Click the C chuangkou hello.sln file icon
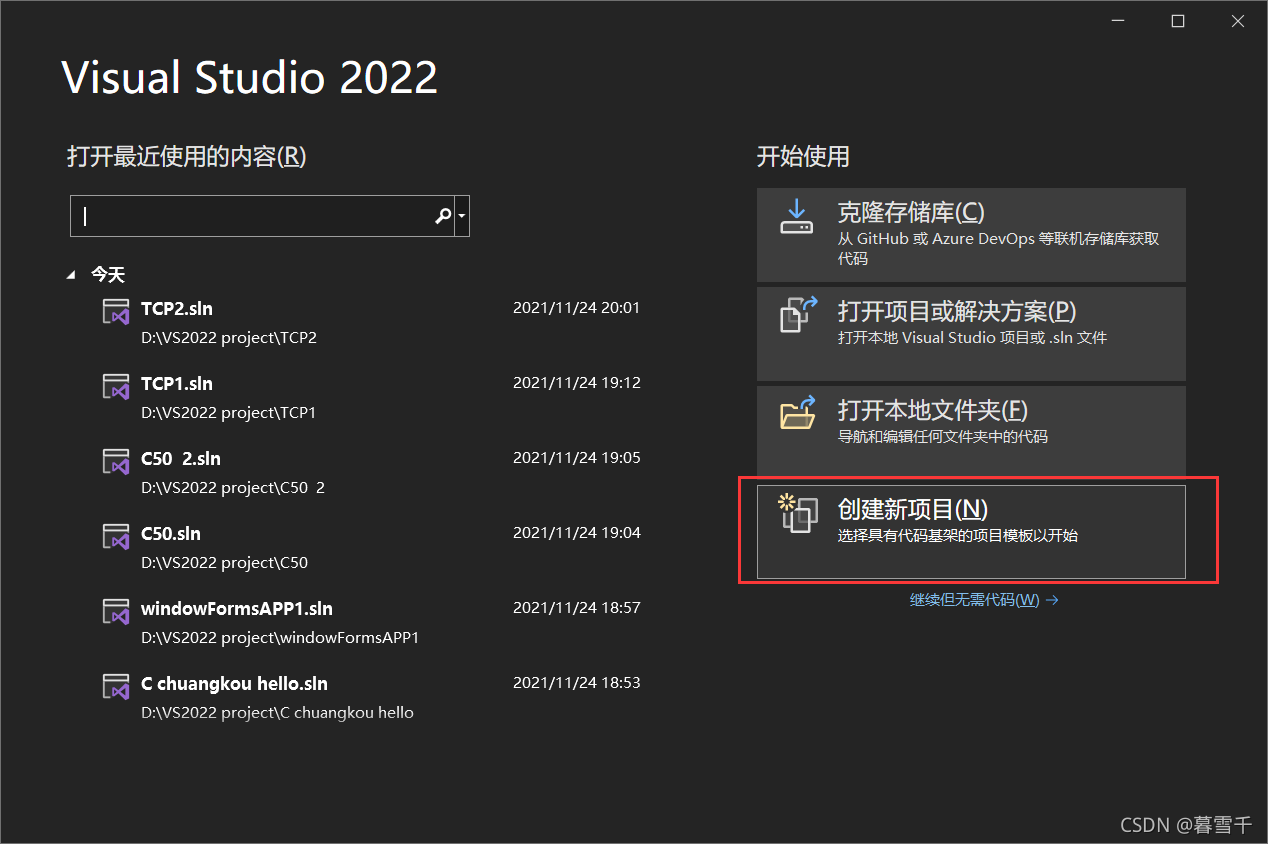The width and height of the screenshot is (1268, 844). 116,686
